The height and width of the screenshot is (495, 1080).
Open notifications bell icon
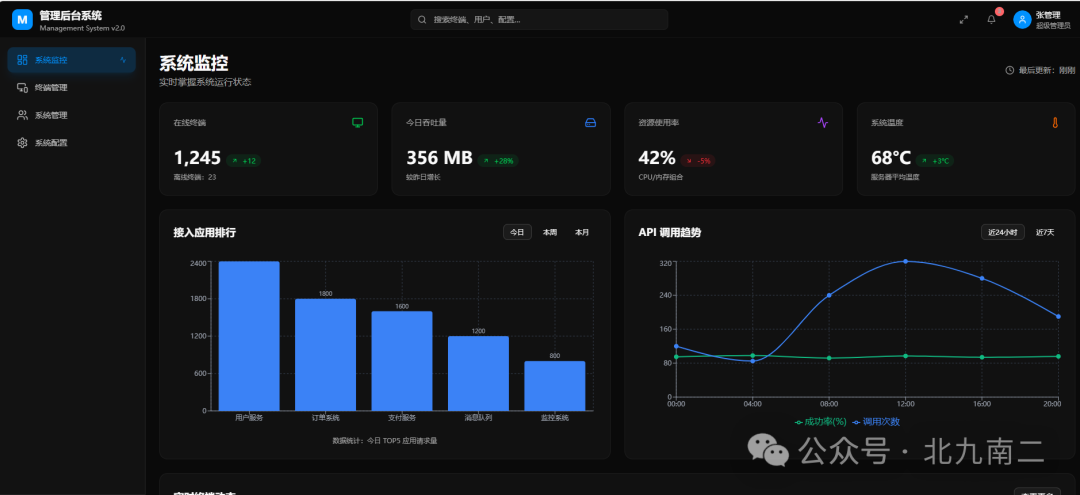coord(991,20)
